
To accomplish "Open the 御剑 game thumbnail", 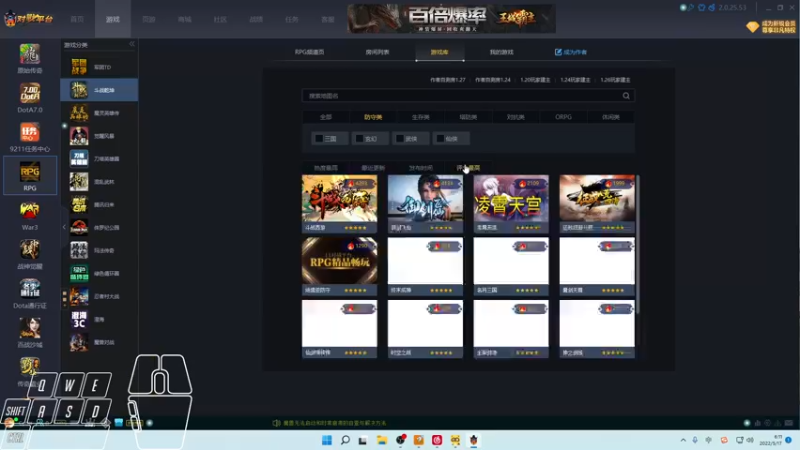I will coord(426,198).
